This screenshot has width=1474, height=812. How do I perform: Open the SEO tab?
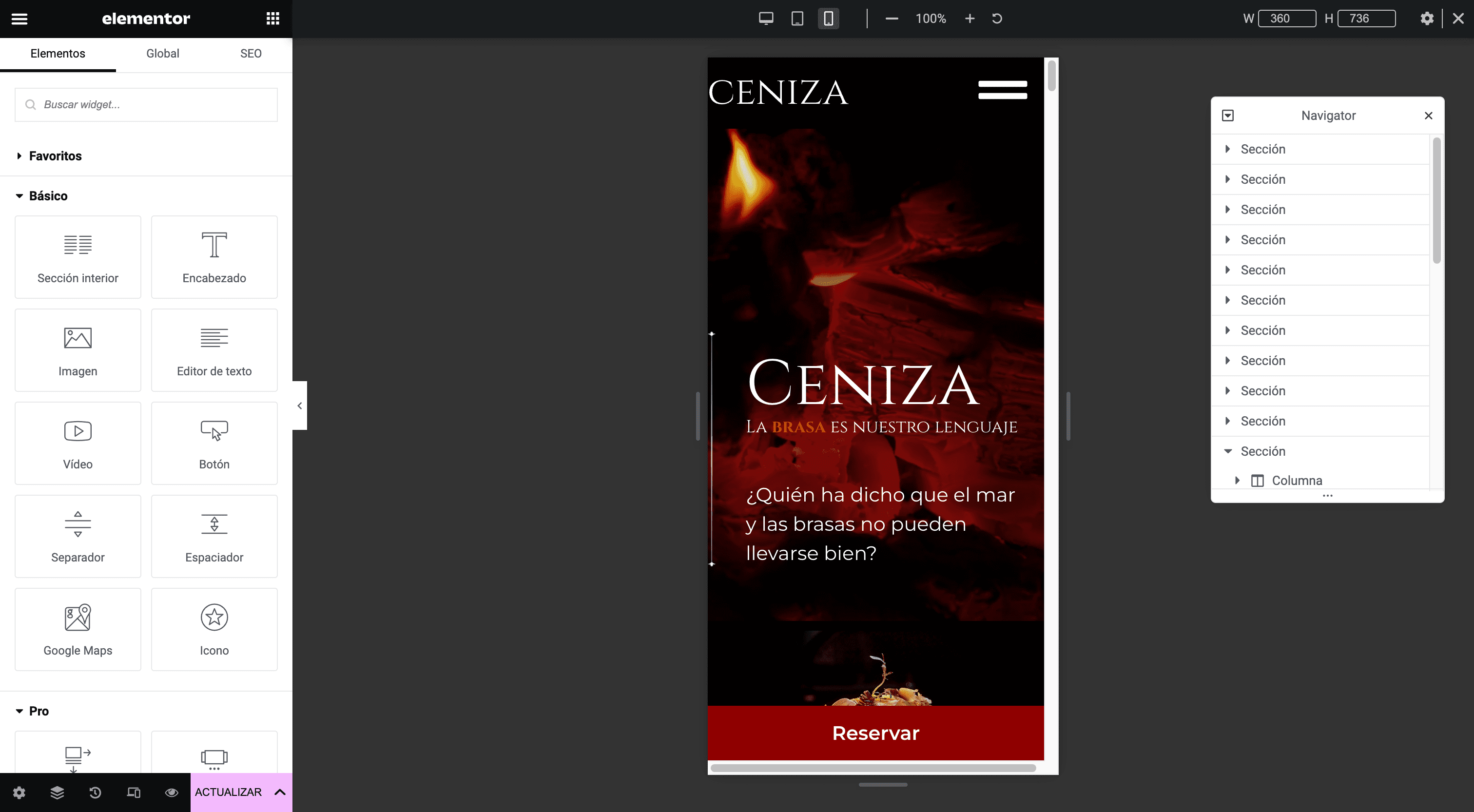click(251, 54)
